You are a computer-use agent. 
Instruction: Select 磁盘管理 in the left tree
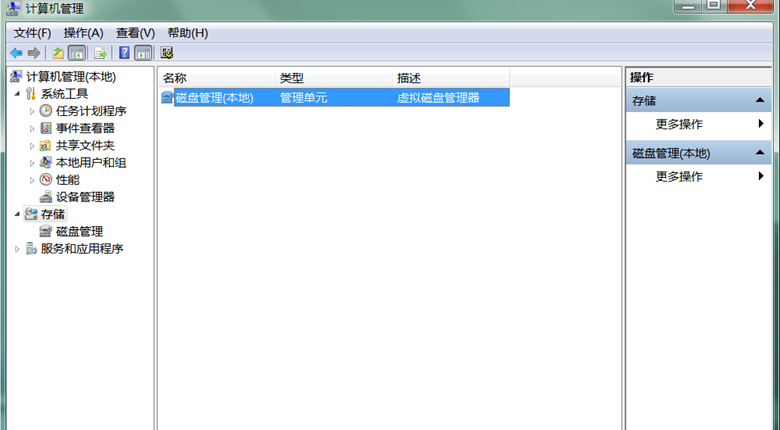click(79, 231)
